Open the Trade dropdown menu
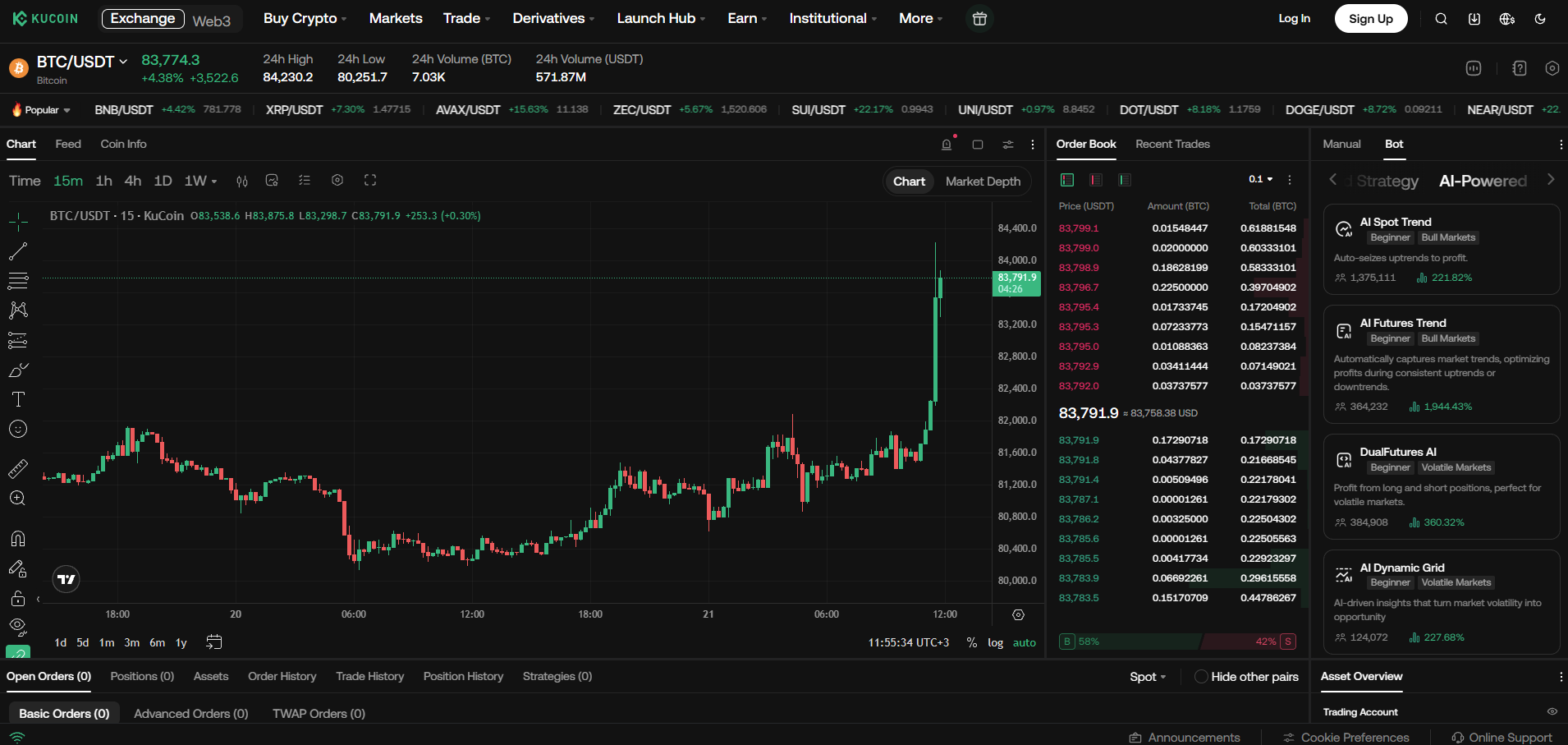This screenshot has height=745, width=1568. pos(466,18)
